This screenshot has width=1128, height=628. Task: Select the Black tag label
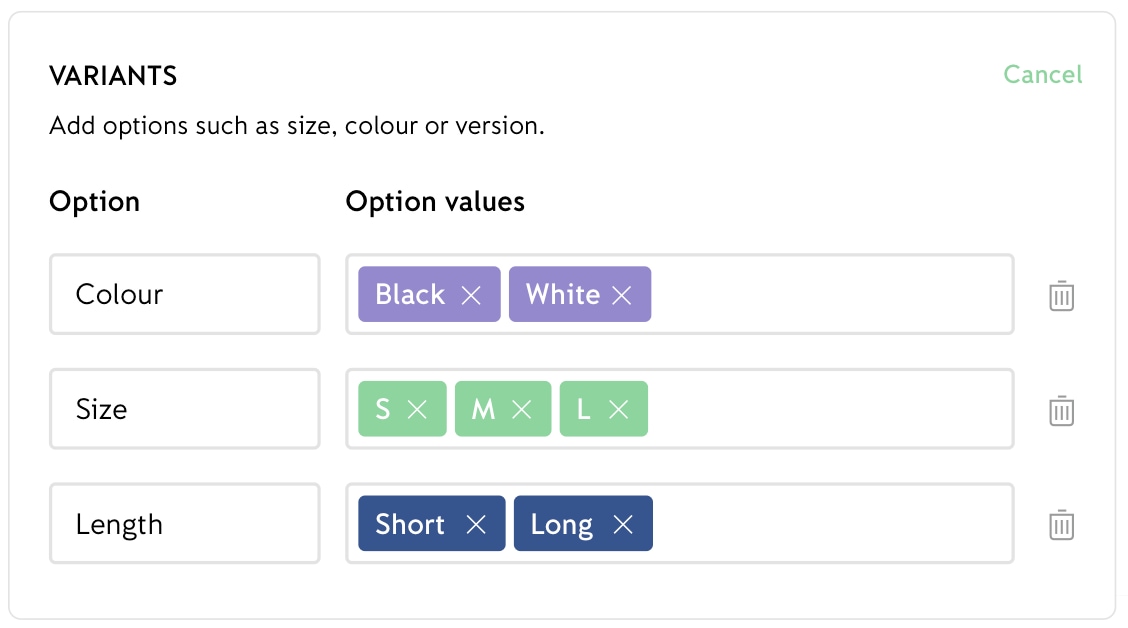point(410,294)
